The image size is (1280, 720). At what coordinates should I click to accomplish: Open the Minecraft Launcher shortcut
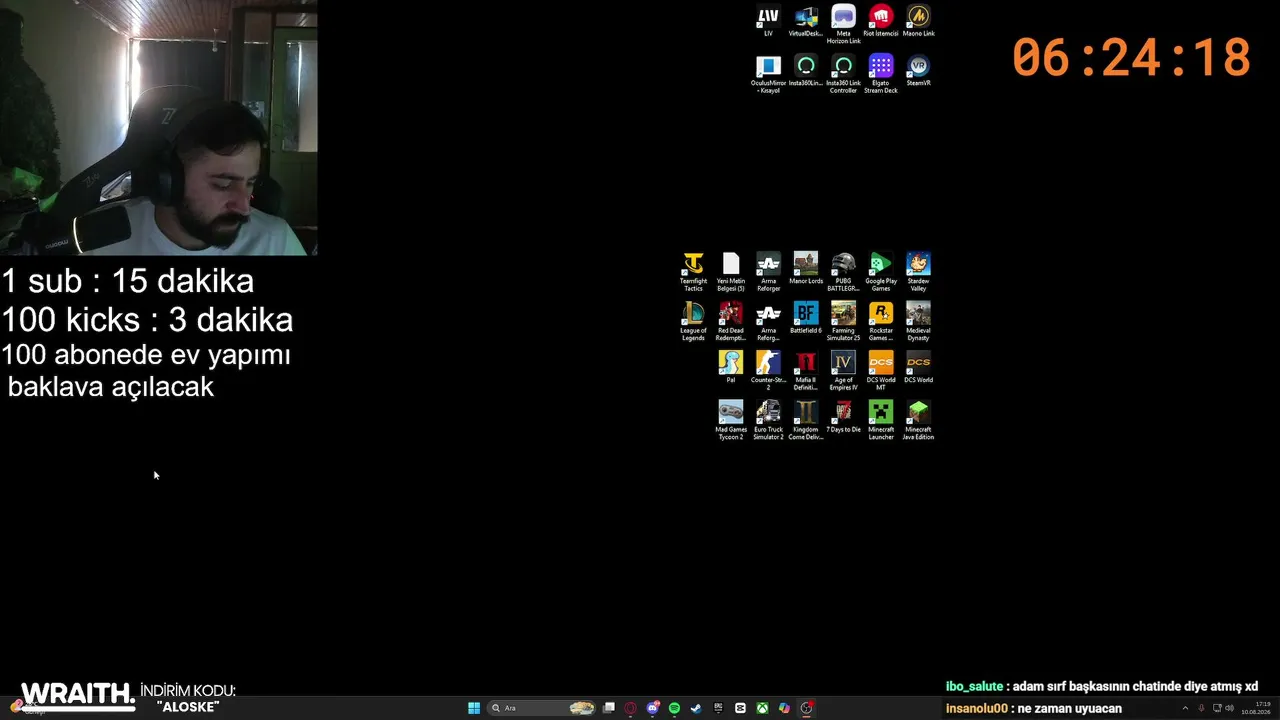pyautogui.click(x=881, y=421)
